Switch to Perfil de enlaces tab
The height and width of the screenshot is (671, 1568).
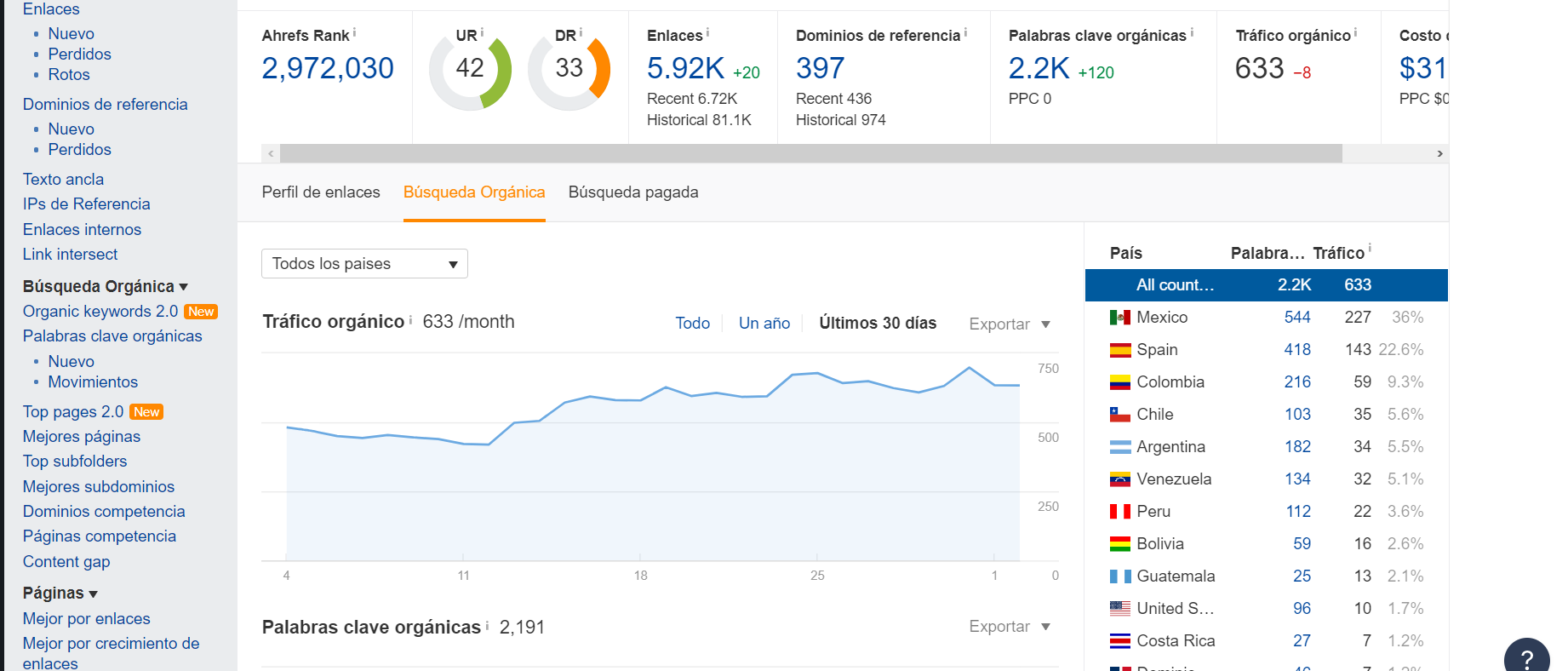[x=321, y=192]
